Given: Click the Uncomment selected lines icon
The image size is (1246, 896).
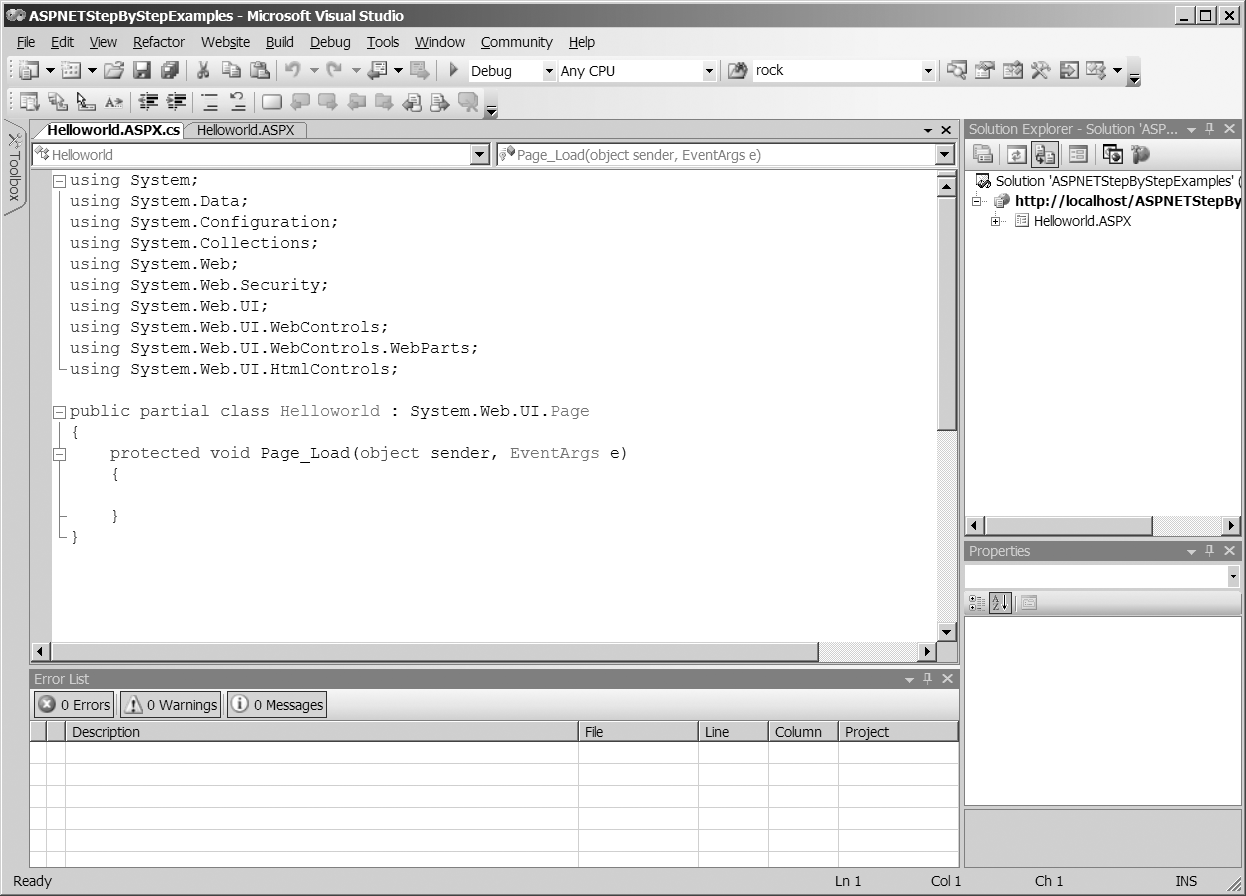Looking at the screenshot, I should (x=238, y=101).
